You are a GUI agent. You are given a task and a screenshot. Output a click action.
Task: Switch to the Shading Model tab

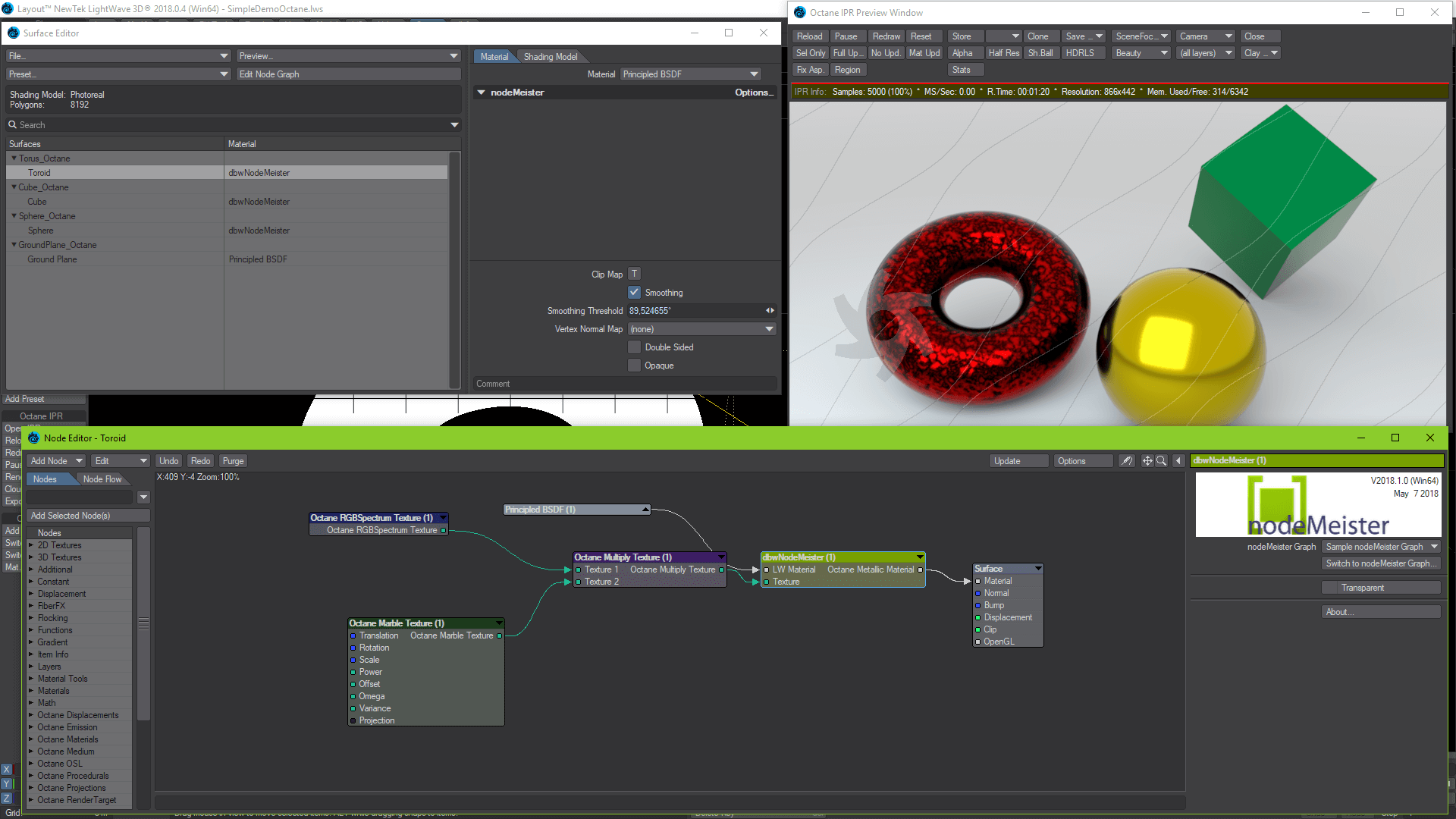click(x=551, y=57)
